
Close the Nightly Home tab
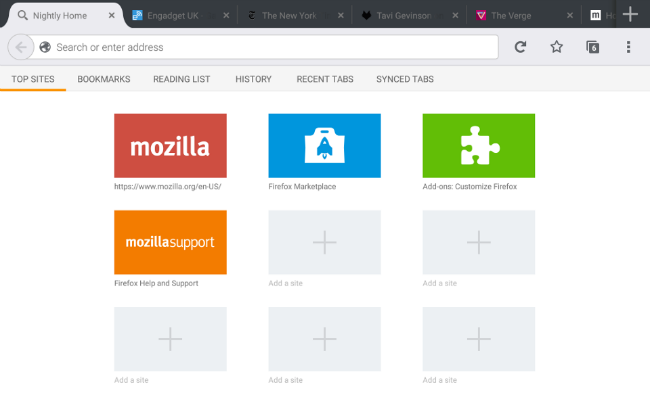tap(112, 16)
